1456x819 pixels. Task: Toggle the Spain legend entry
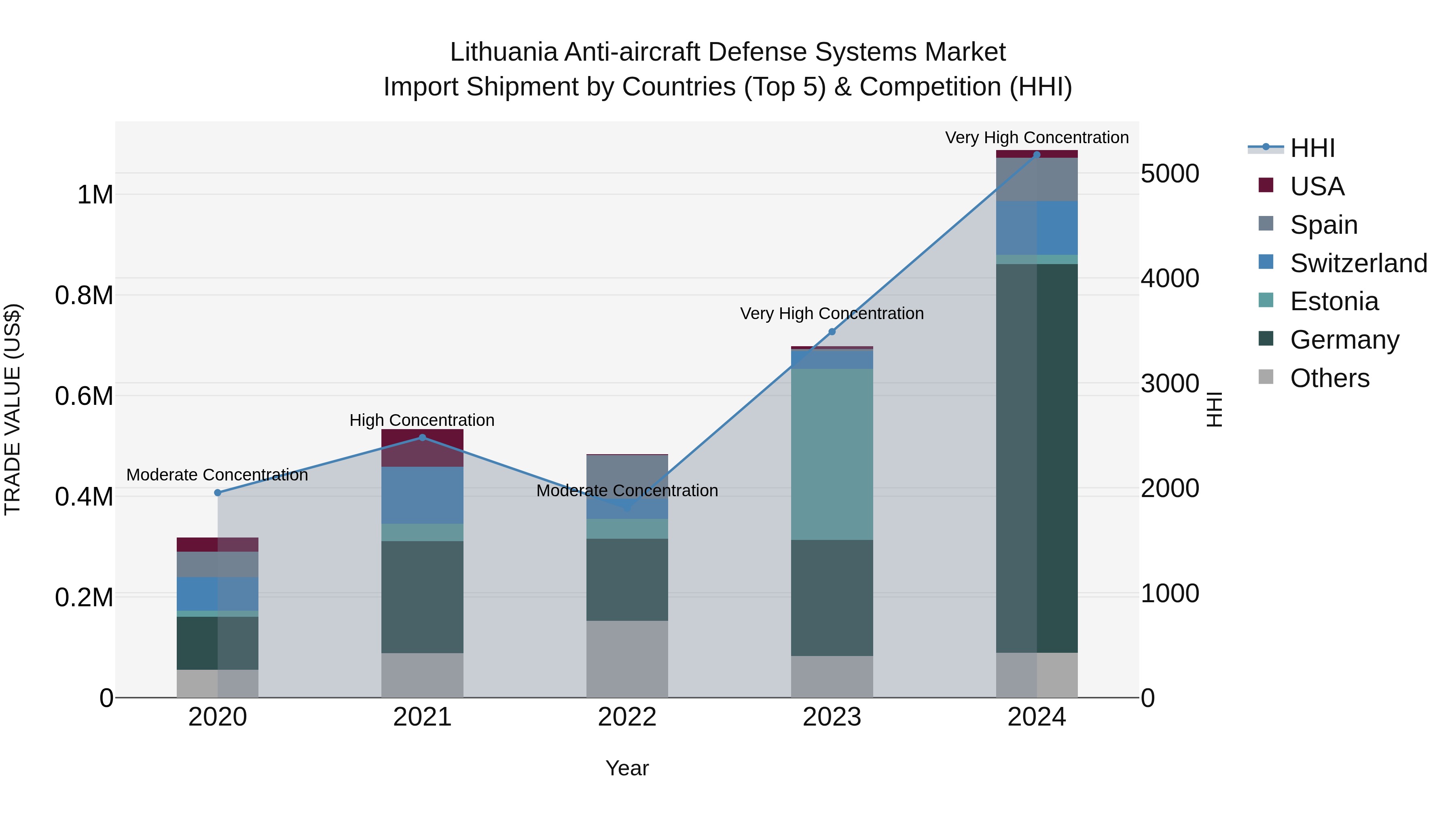click(x=1308, y=224)
